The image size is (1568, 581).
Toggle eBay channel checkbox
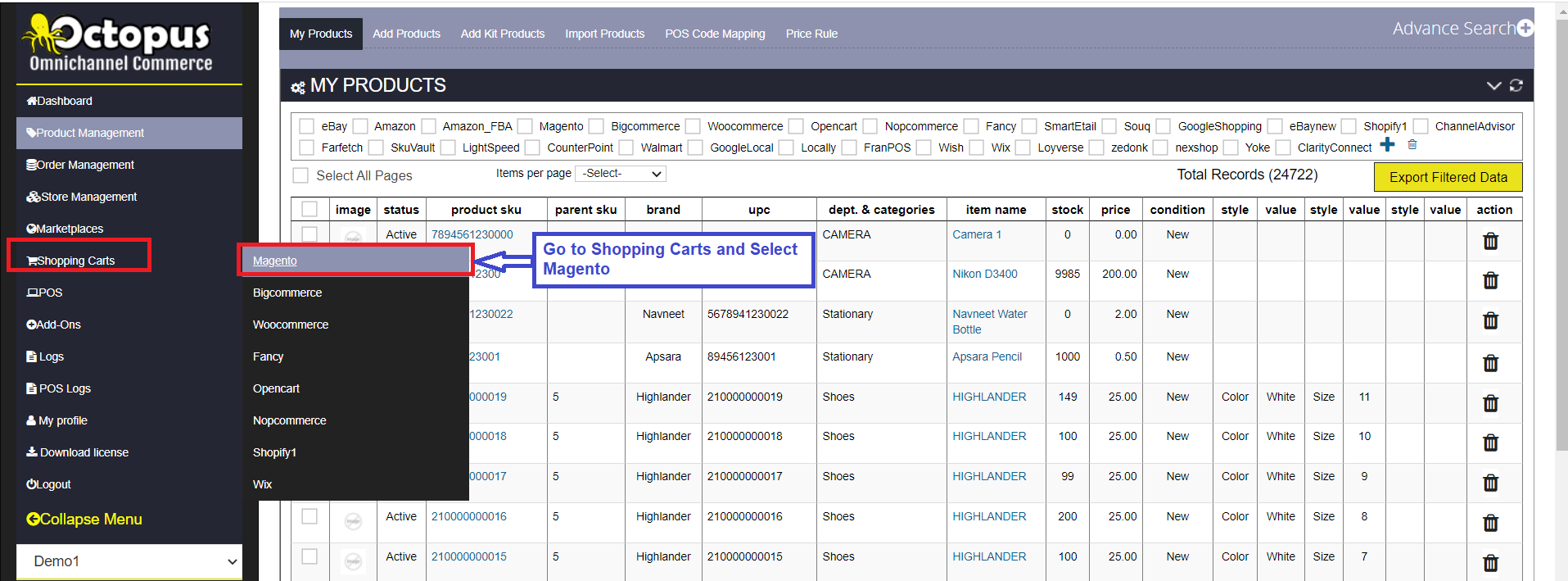(307, 126)
